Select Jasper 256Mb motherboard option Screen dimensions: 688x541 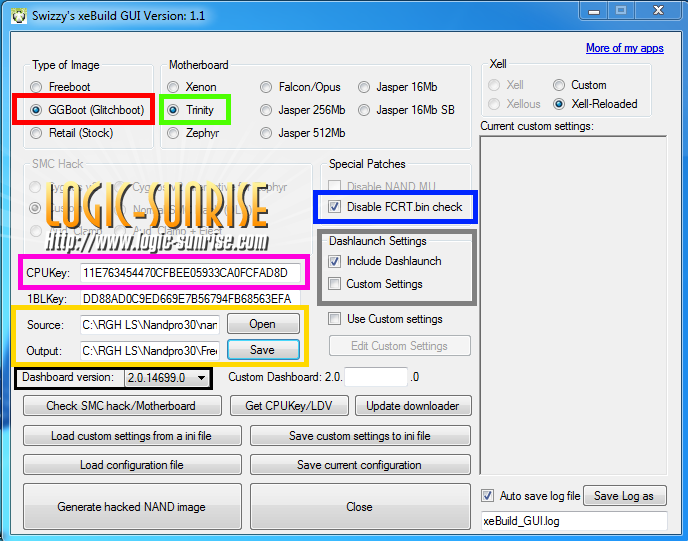(x=266, y=110)
